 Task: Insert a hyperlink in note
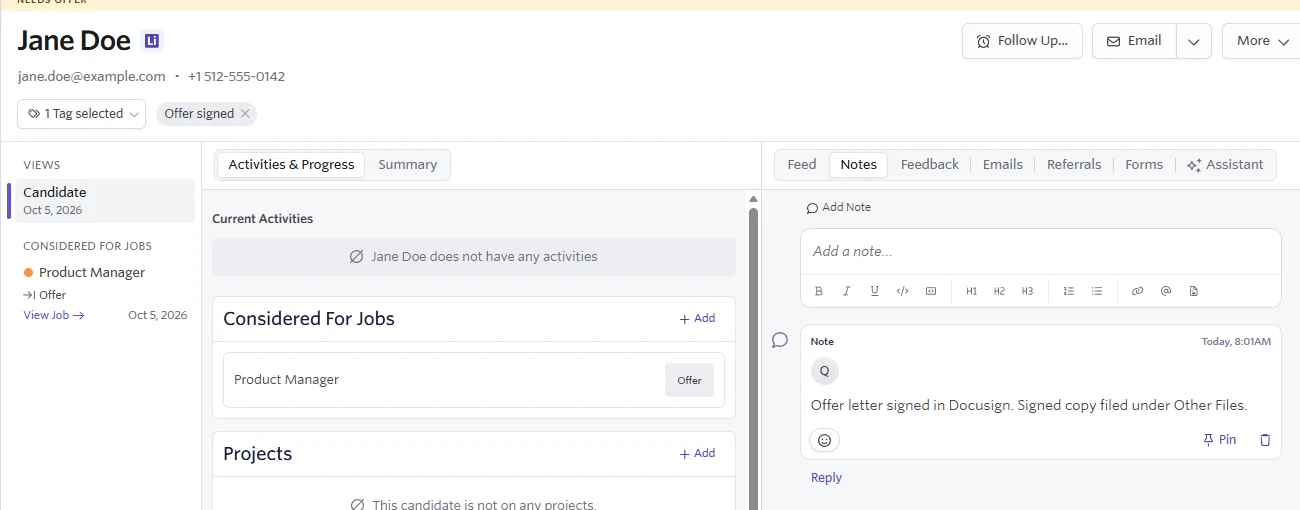point(1137,291)
